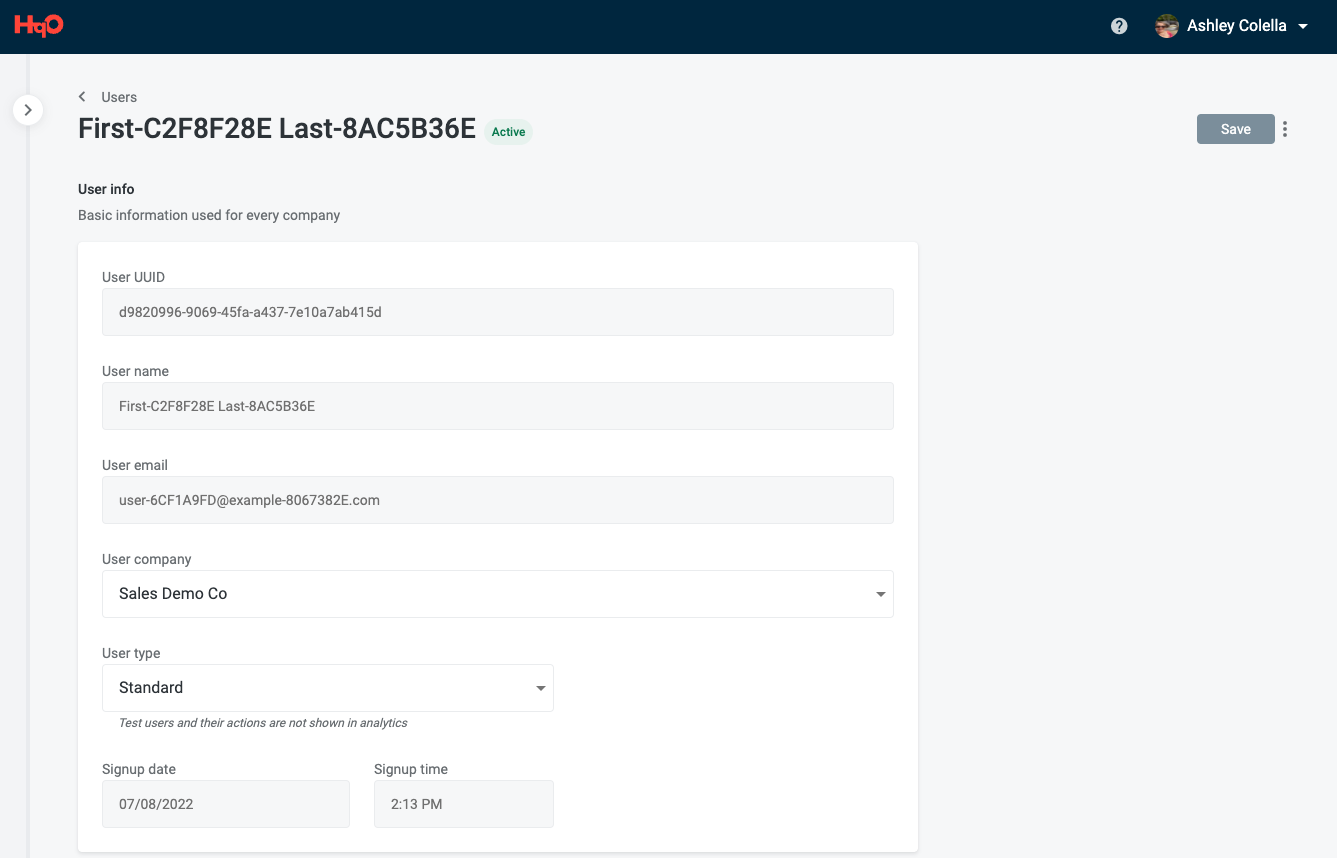This screenshot has height=858, width=1337.
Task: Open the three-dot more options menu
Action: point(1285,129)
